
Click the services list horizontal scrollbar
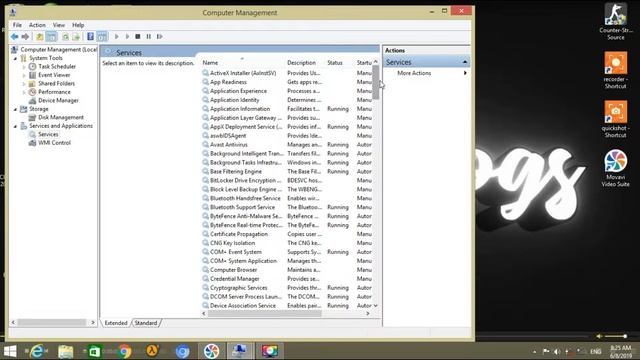[265, 313]
